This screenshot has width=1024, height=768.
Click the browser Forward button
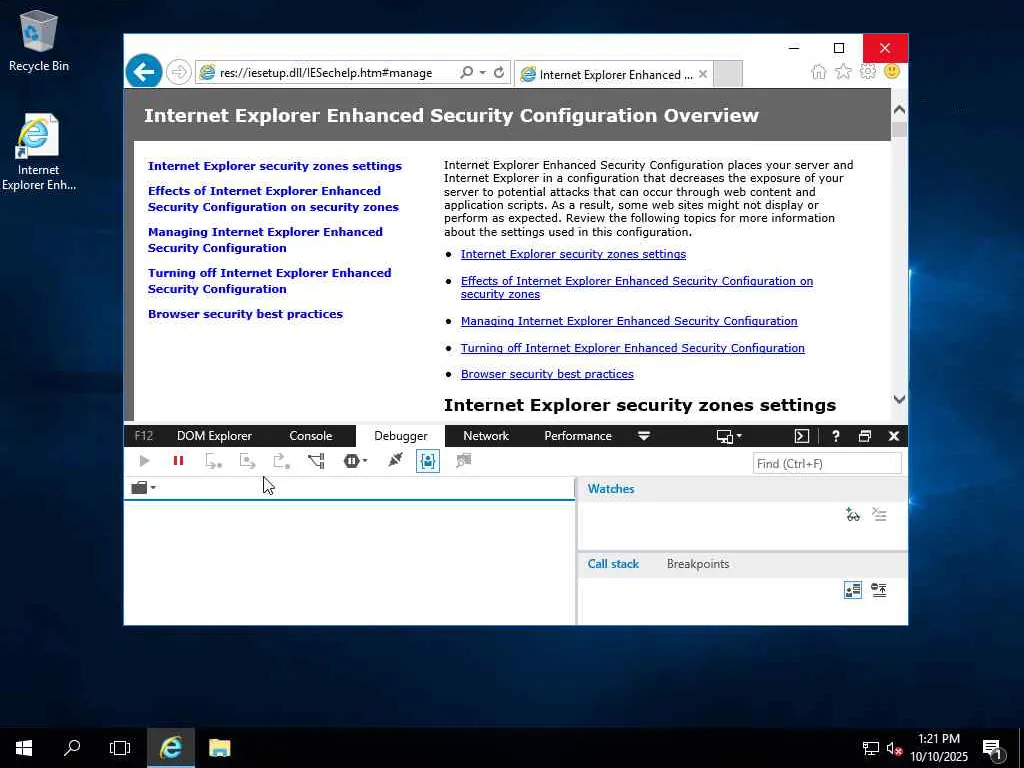pyautogui.click(x=178, y=72)
